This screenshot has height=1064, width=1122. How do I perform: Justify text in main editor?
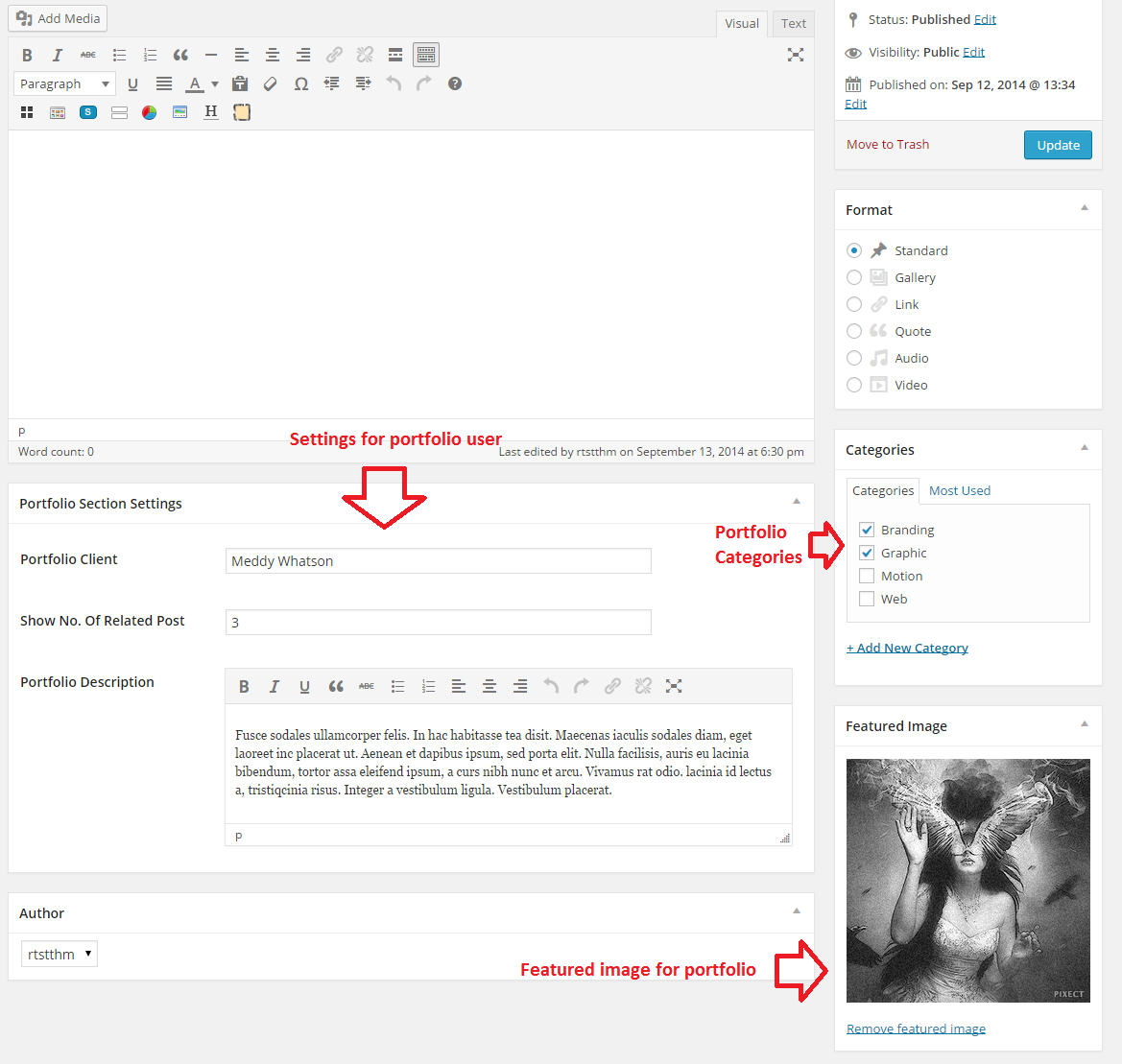164,84
